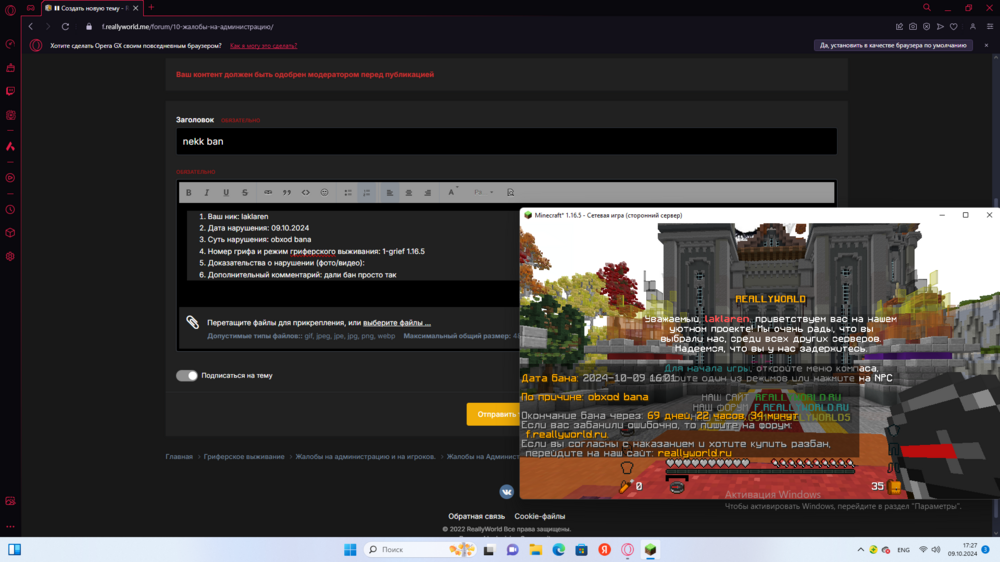Open the emoji picker in the editor
This screenshot has height=562, width=1000.
pyautogui.click(x=325, y=192)
